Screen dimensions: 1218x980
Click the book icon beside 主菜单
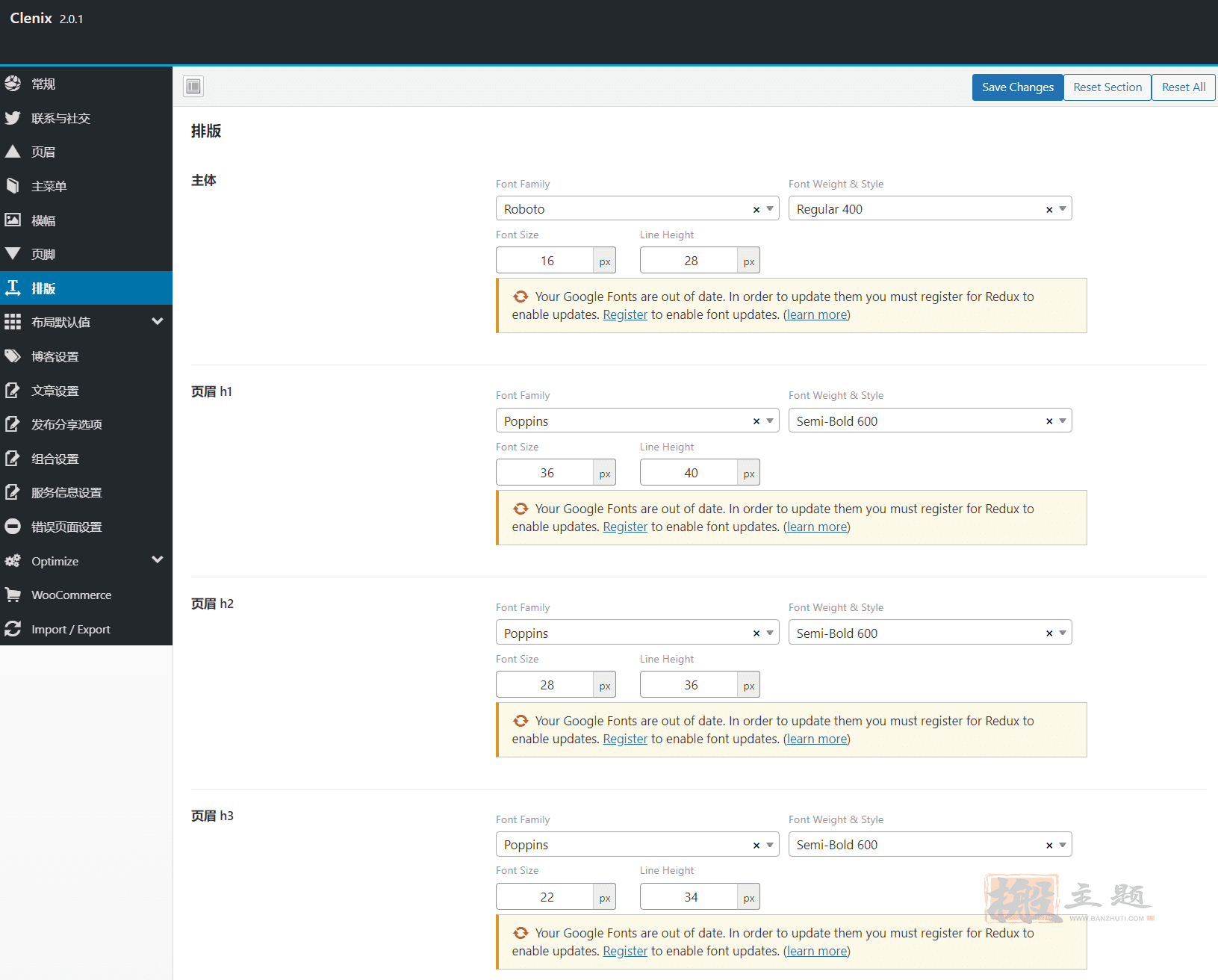[13, 185]
